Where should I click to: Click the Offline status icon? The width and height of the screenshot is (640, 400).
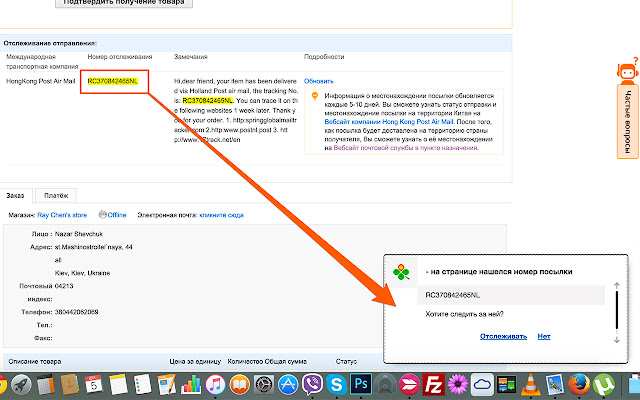[102, 215]
